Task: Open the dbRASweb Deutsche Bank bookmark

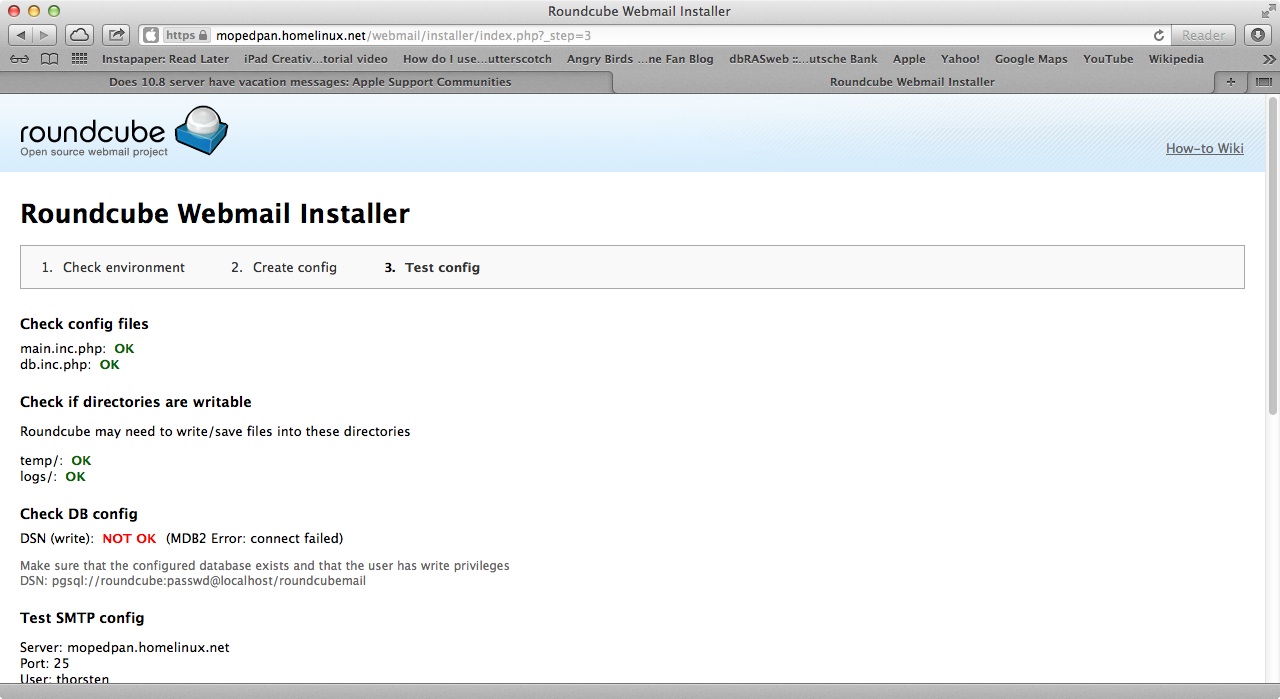Action: (x=803, y=59)
